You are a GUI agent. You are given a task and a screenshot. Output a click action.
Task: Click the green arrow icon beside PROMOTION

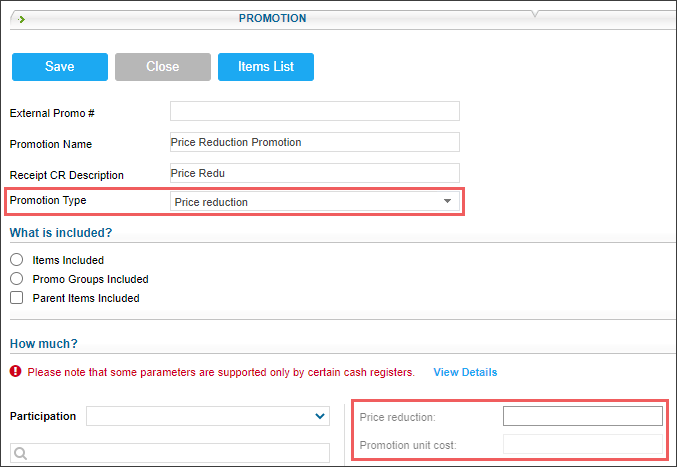[22, 19]
